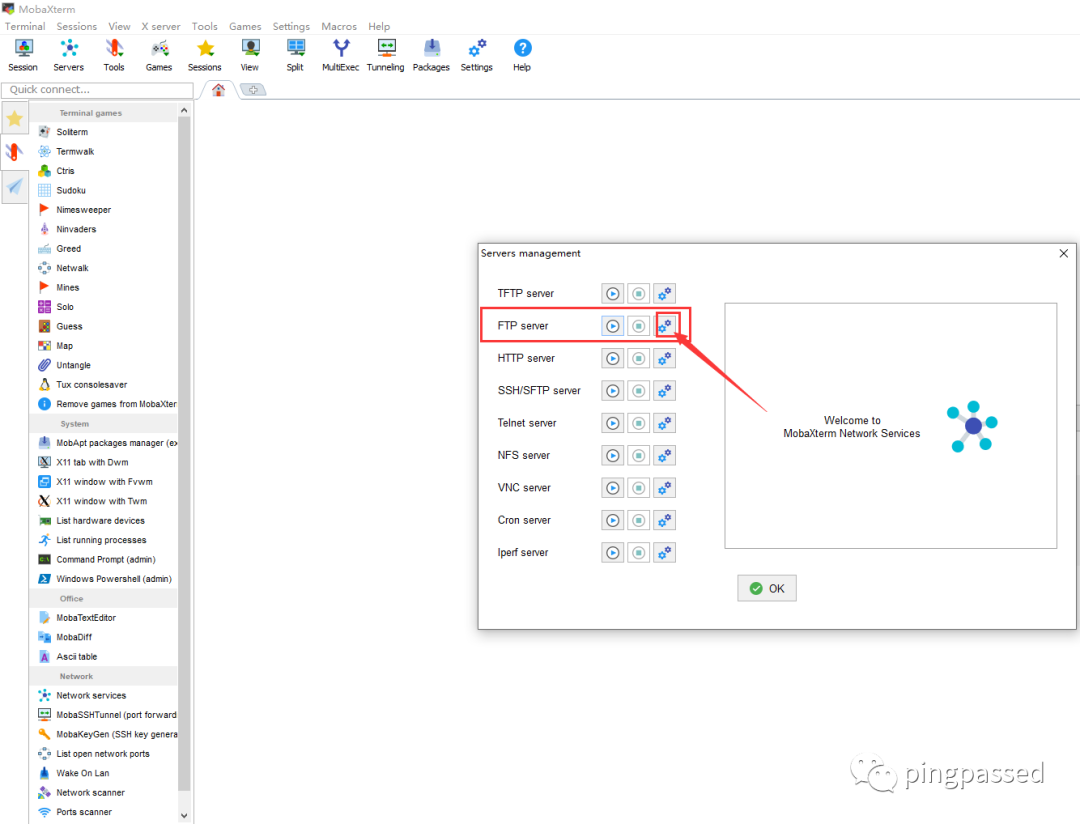This screenshot has width=1080, height=824.
Task: Open the Tunneling toolbar icon
Action: click(386, 55)
